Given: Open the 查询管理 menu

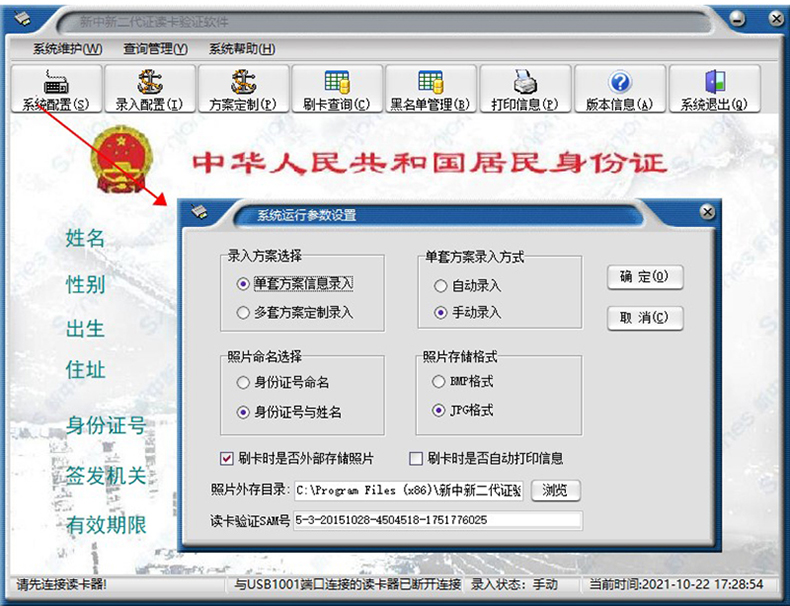Looking at the screenshot, I should [155, 49].
